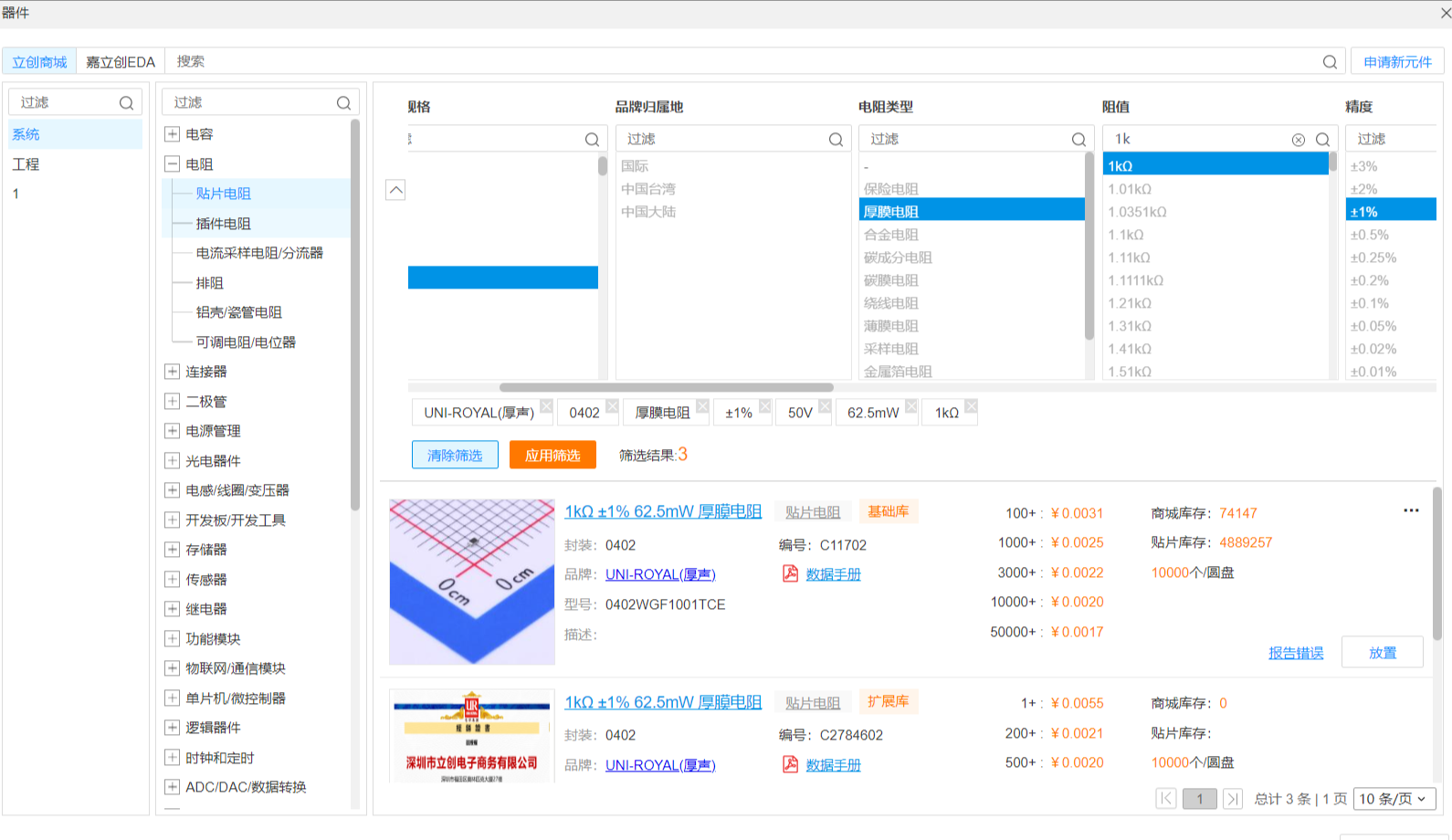The width and height of the screenshot is (1452, 840).
Task: Click the main search magnifier icon
Action: 1330,62
